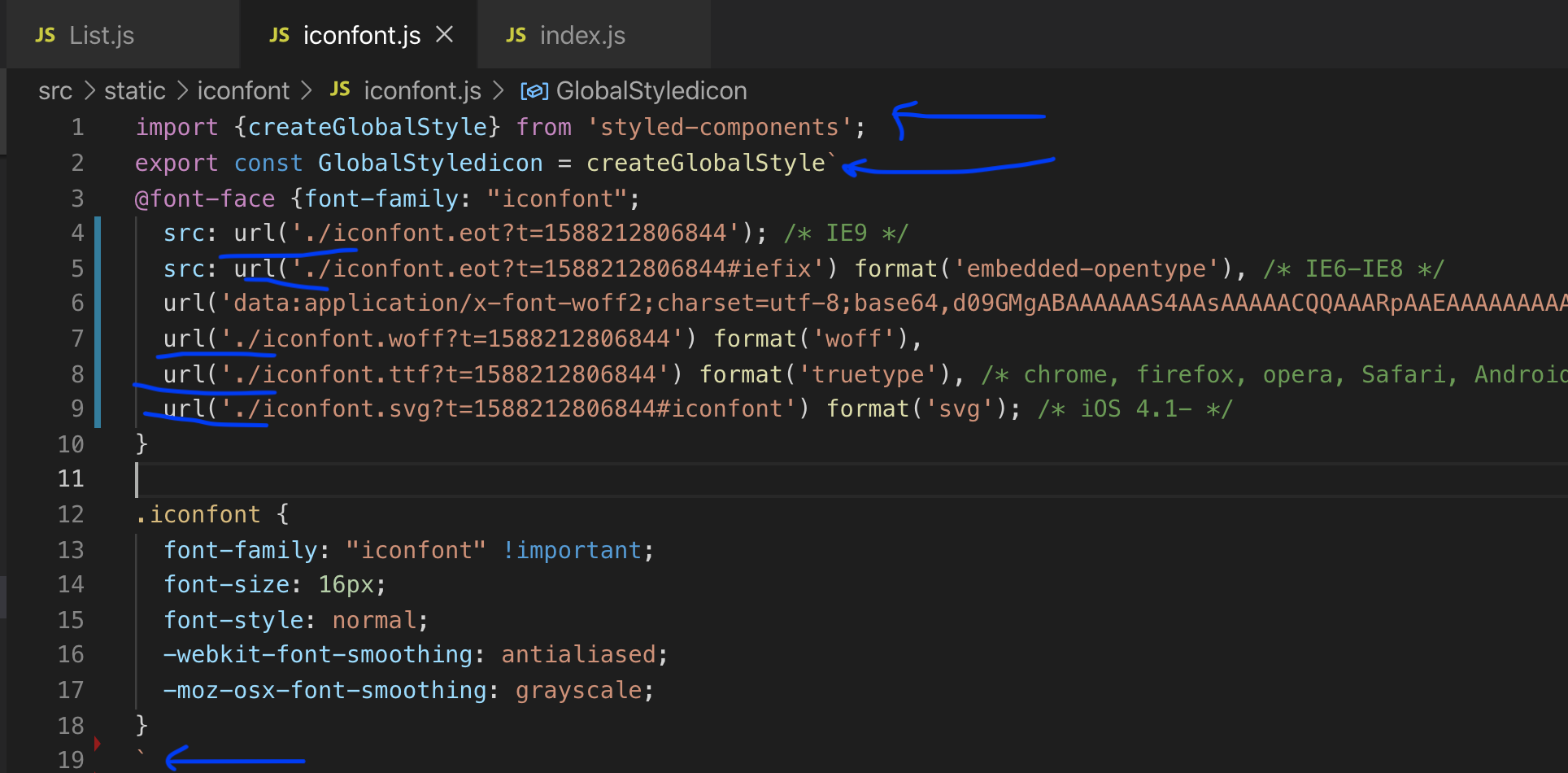
Task: Click the /* IE9 */ comment
Action: tap(846, 234)
